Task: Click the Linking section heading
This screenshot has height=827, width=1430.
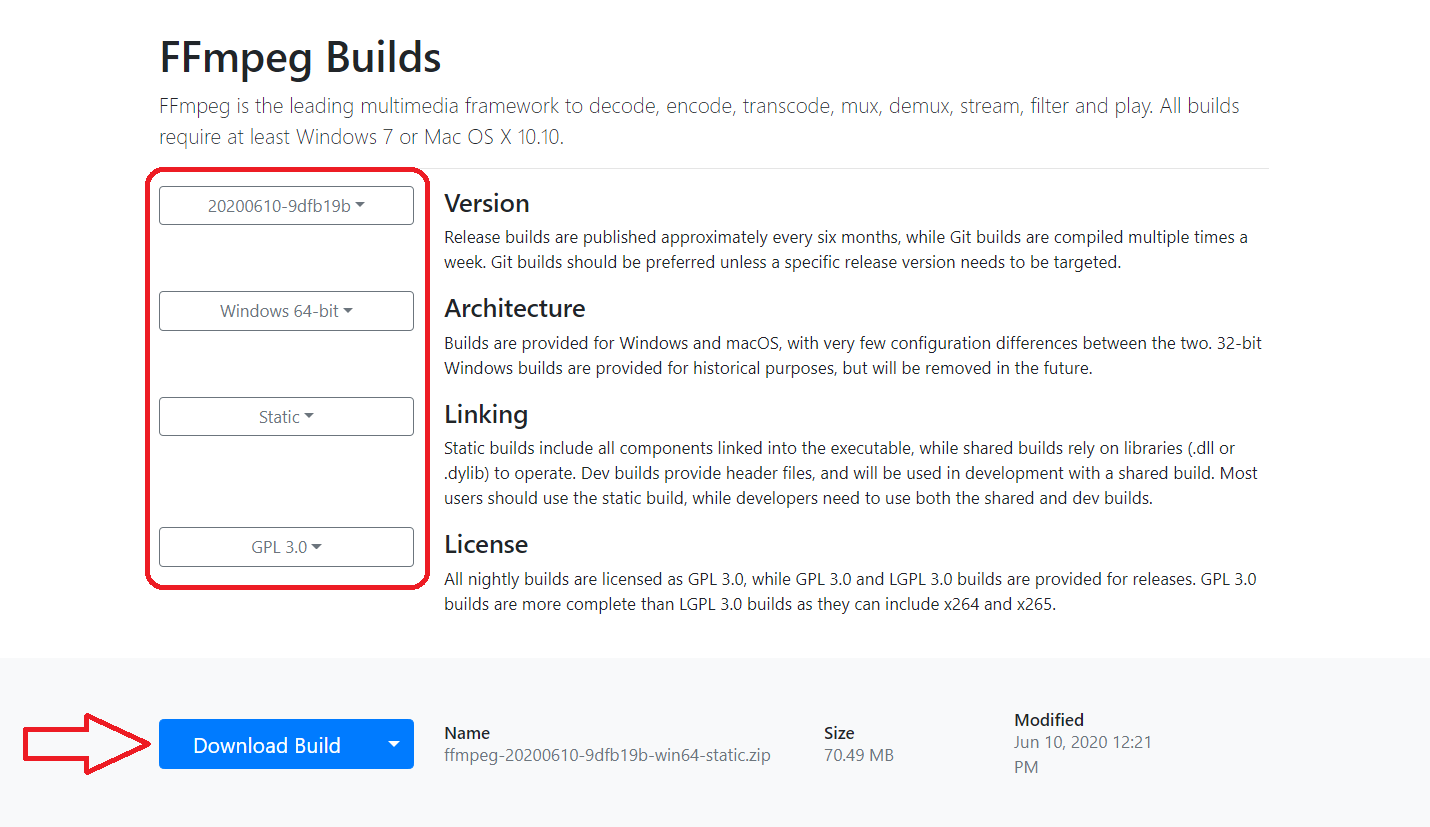Action: click(486, 414)
